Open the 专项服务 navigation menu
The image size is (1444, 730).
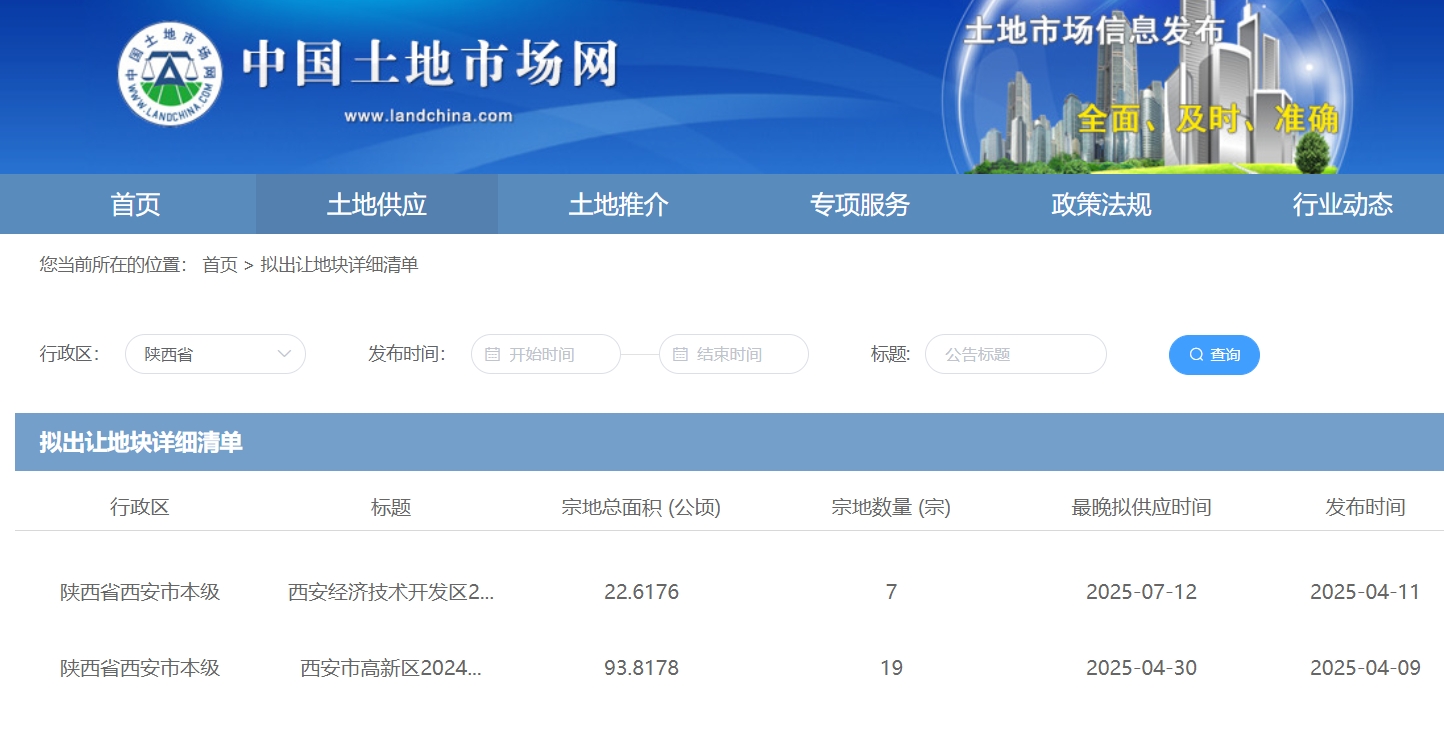tap(860, 204)
